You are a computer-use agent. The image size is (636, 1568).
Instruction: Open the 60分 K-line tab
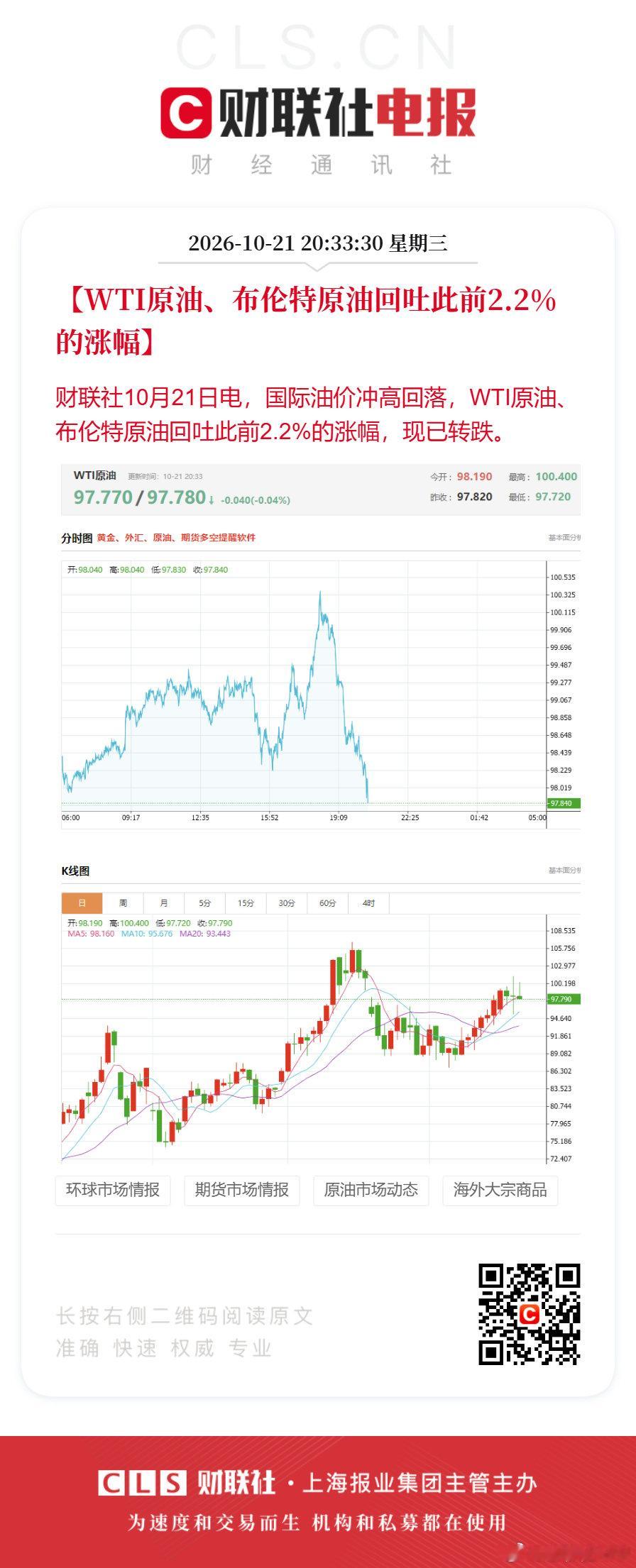(x=327, y=903)
